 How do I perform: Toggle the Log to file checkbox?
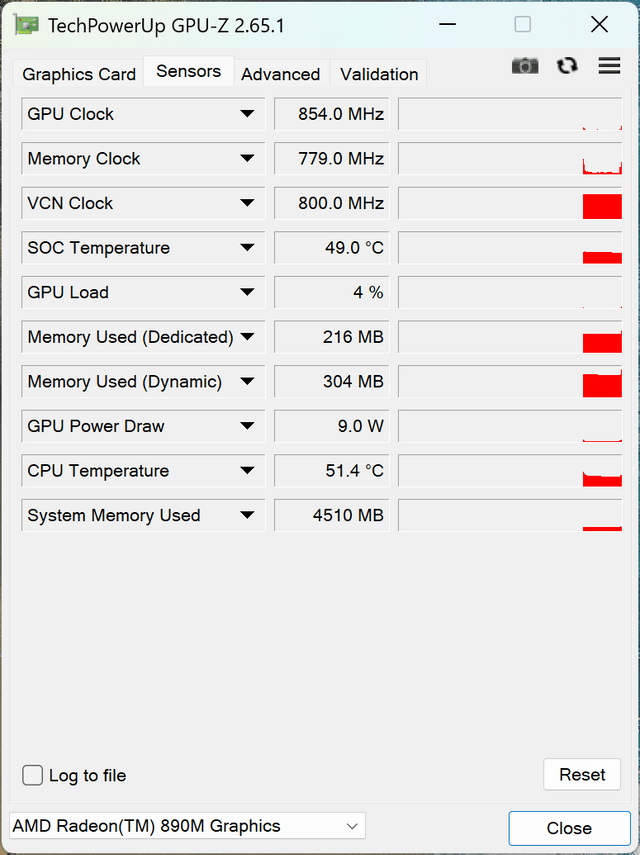[x=33, y=775]
